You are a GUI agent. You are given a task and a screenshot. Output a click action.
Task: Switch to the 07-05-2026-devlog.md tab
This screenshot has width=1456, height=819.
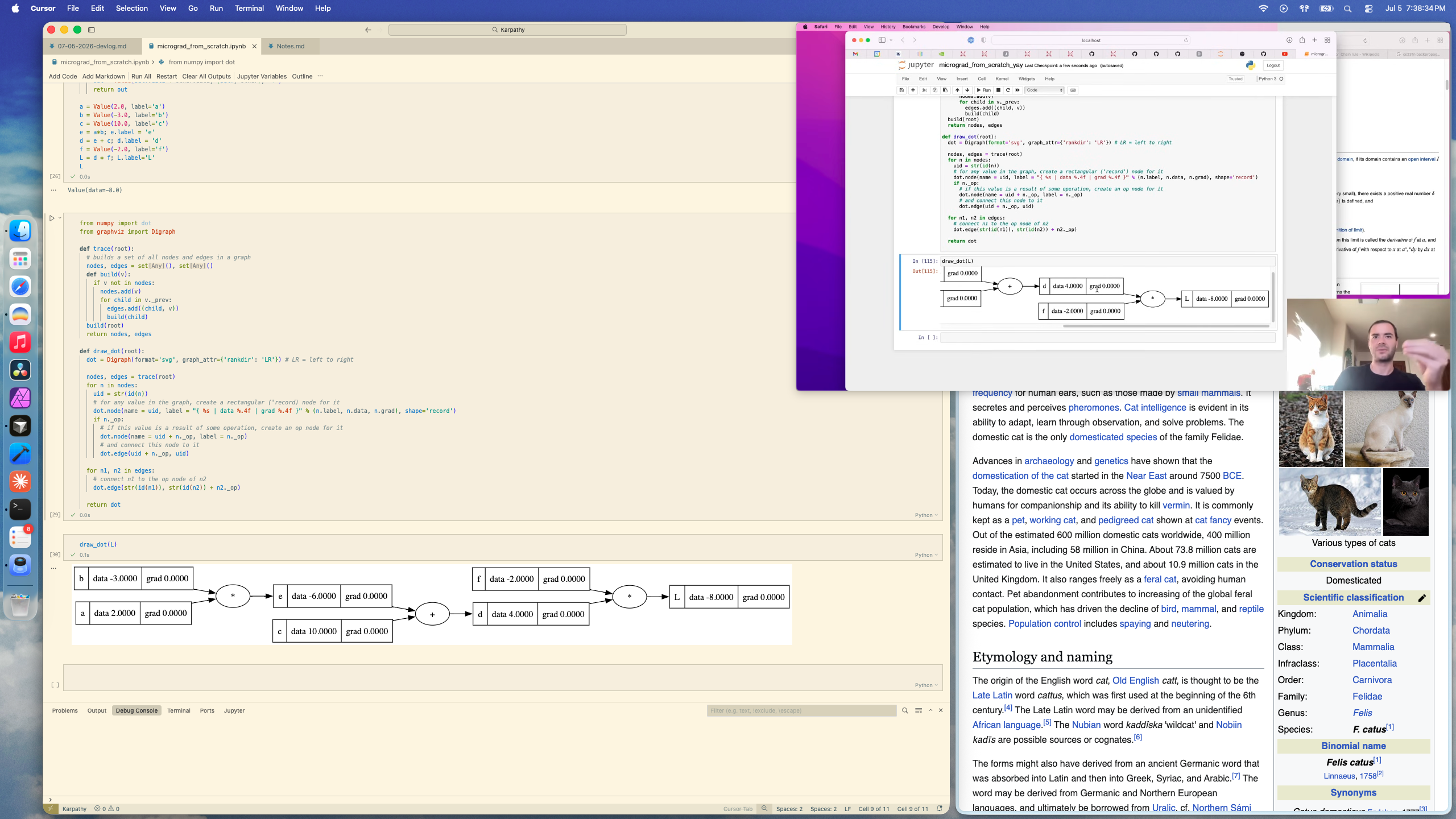(92, 46)
